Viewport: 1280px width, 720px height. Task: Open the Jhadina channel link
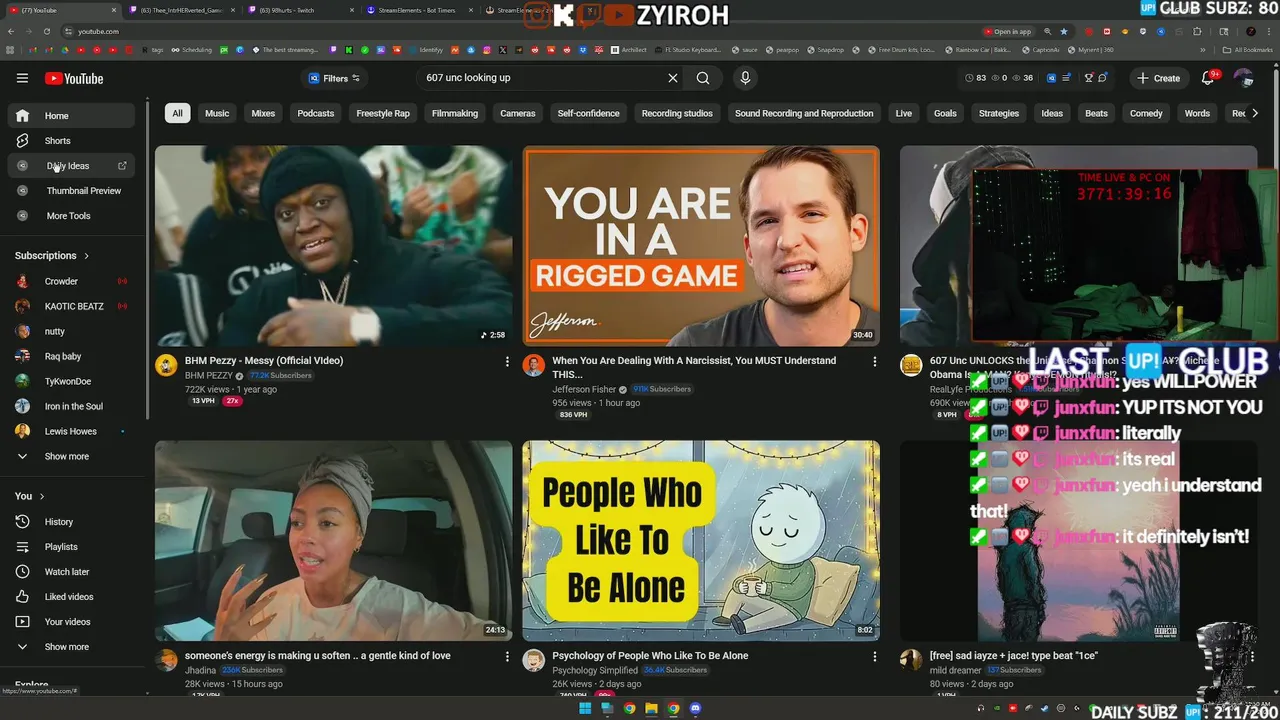click(x=200, y=670)
